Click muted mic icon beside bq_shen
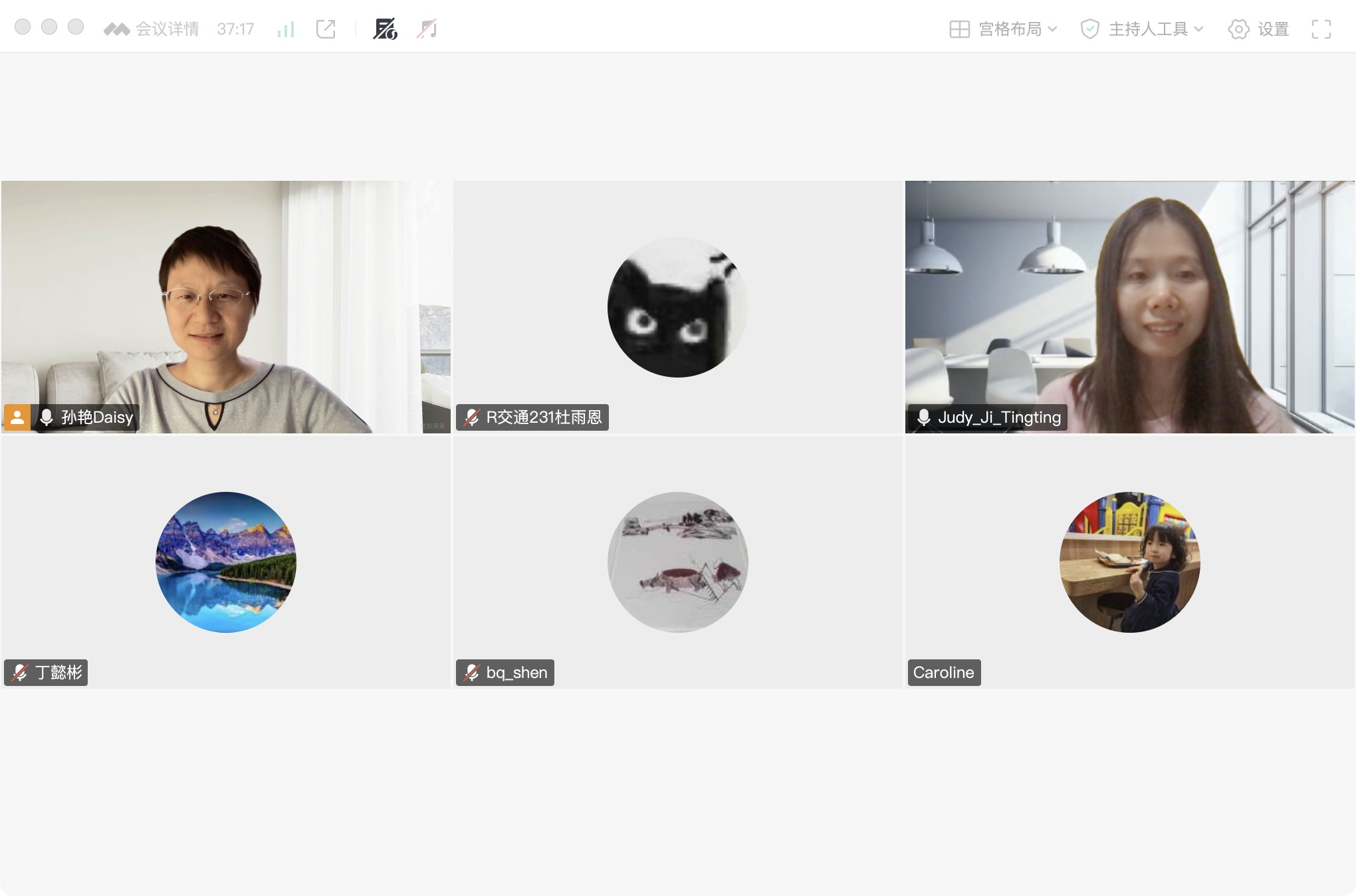1356x896 pixels. point(472,673)
